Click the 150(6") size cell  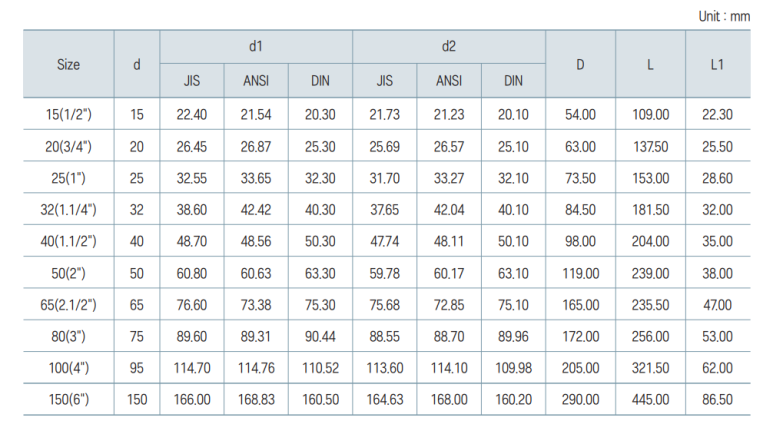[69, 399]
